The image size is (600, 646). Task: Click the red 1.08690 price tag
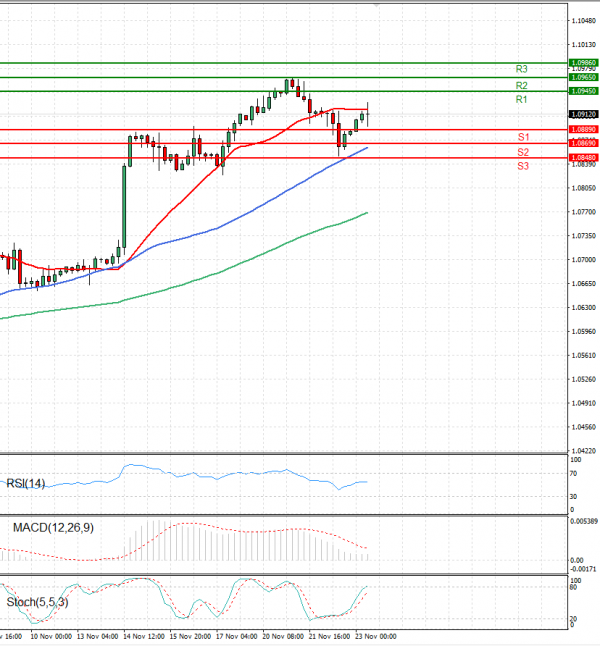click(x=584, y=143)
